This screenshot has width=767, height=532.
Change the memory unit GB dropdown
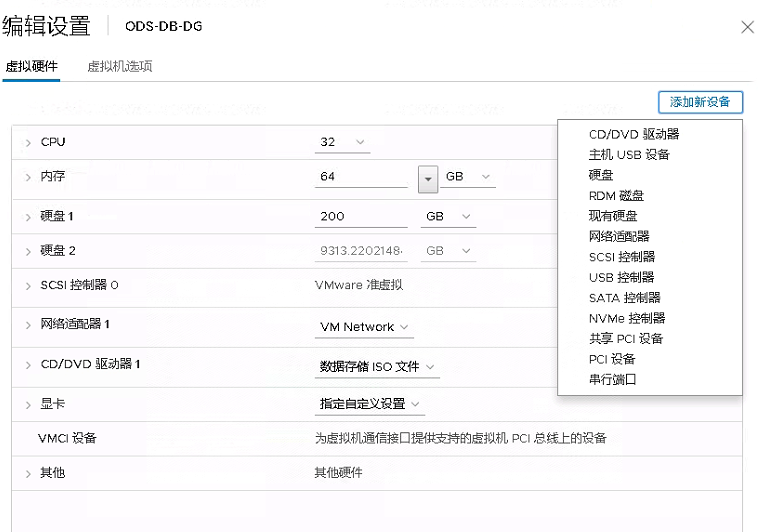coord(469,177)
